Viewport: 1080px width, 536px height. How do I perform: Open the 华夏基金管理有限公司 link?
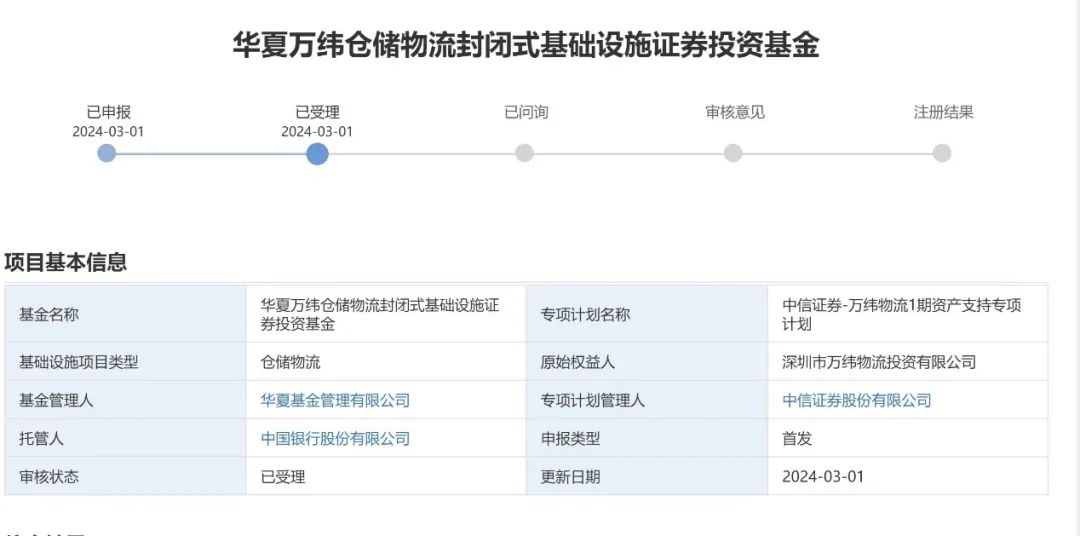pyautogui.click(x=335, y=400)
